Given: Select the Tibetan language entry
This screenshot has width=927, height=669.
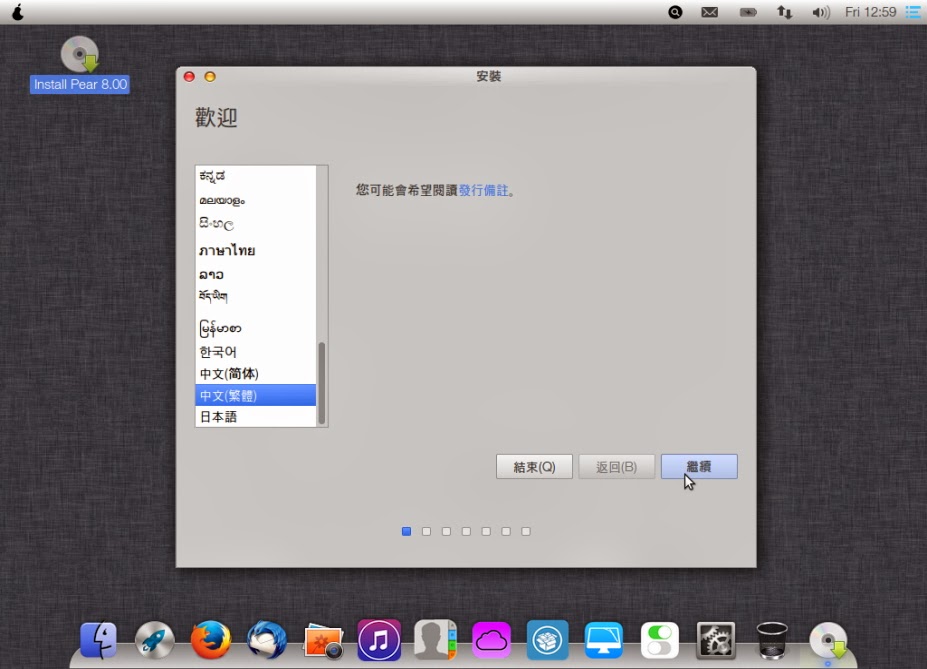Looking at the screenshot, I should tap(255, 295).
